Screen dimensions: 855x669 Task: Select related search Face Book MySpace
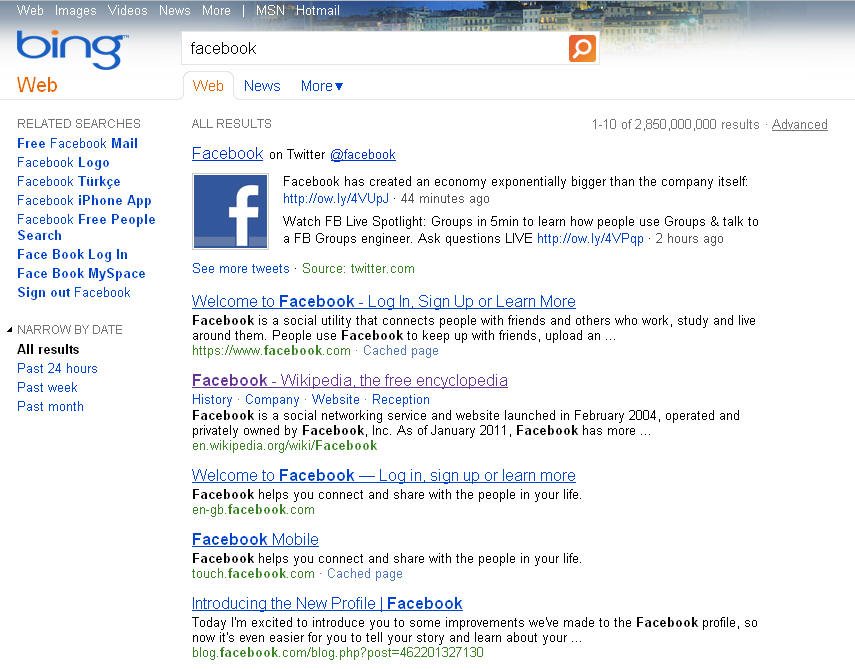click(x=81, y=274)
